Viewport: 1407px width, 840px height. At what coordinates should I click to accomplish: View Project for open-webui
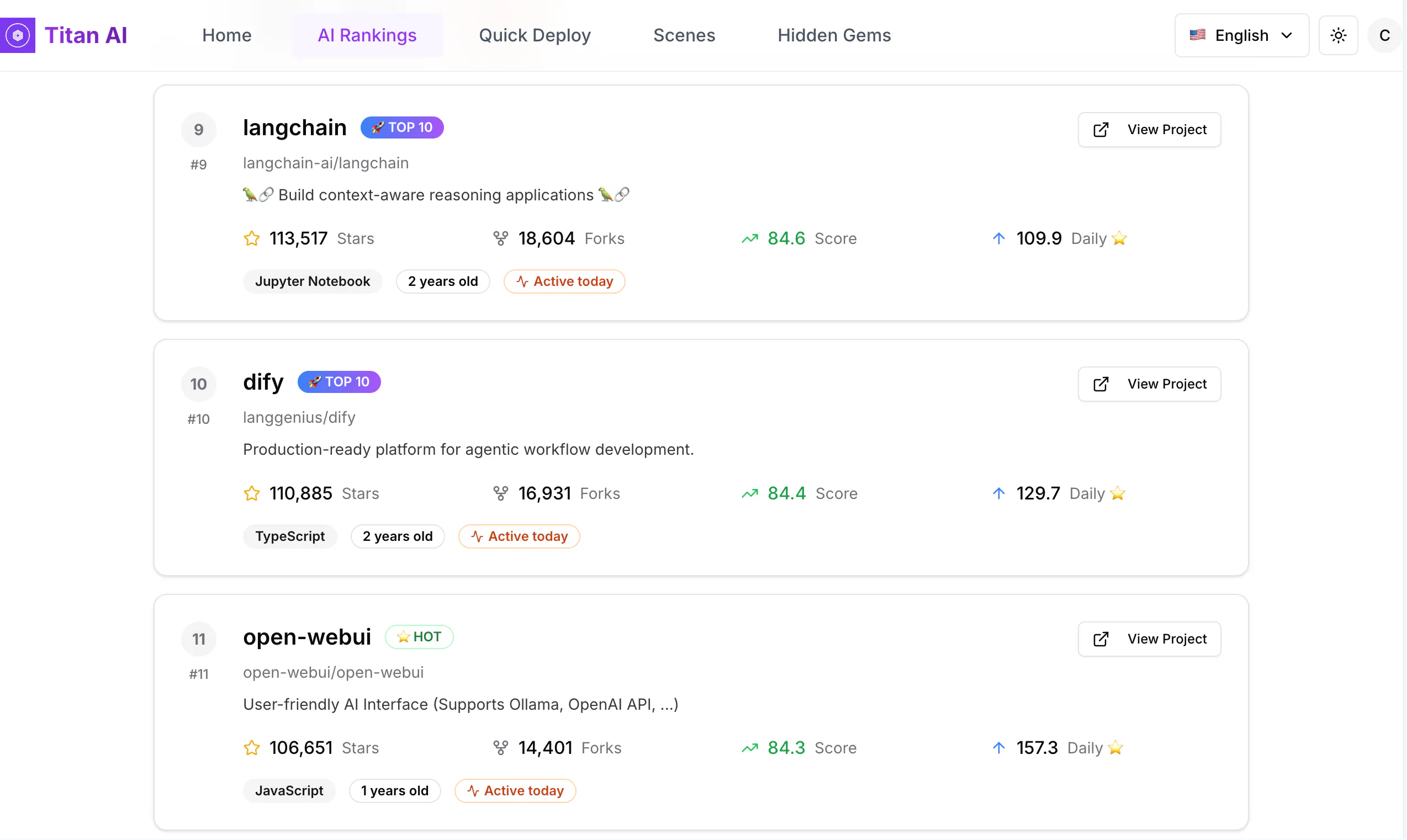click(x=1149, y=639)
